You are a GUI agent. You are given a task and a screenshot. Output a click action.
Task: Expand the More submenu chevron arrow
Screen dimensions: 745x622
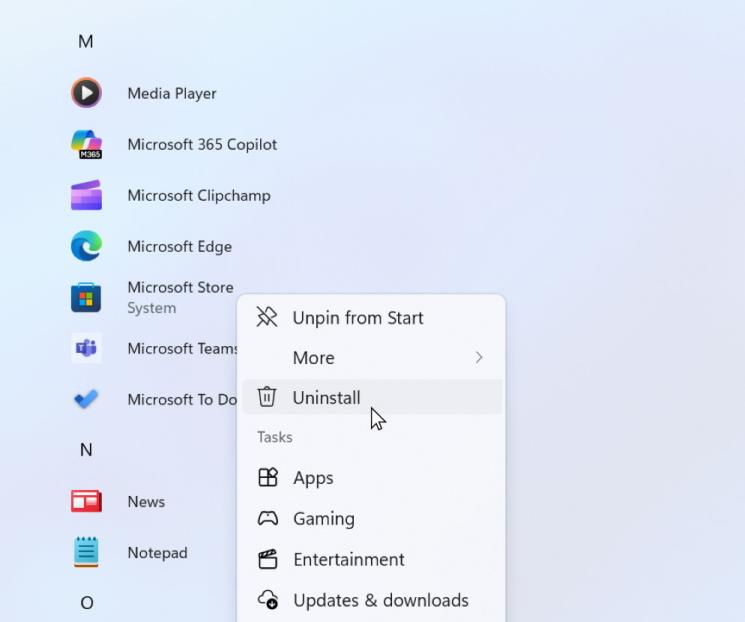(x=478, y=357)
